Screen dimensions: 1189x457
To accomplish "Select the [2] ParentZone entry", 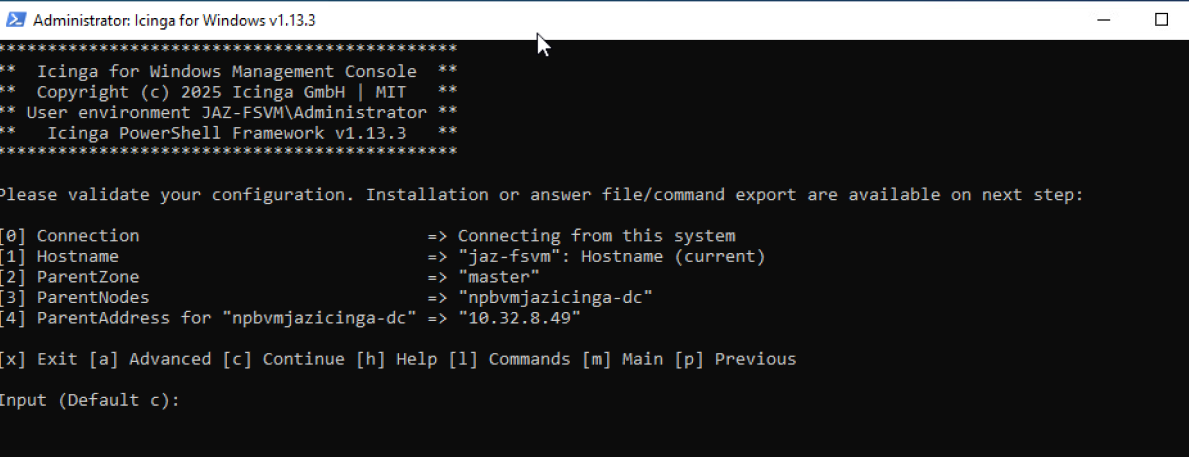I will point(270,277).
